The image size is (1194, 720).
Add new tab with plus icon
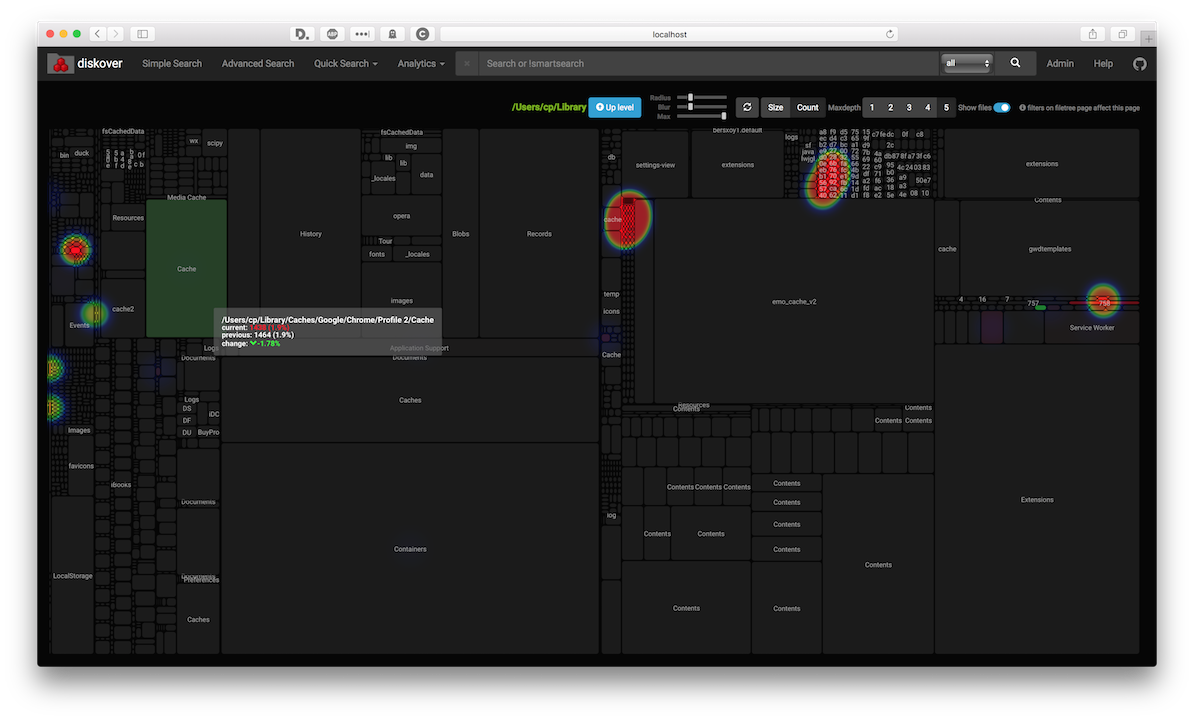[x=1148, y=38]
